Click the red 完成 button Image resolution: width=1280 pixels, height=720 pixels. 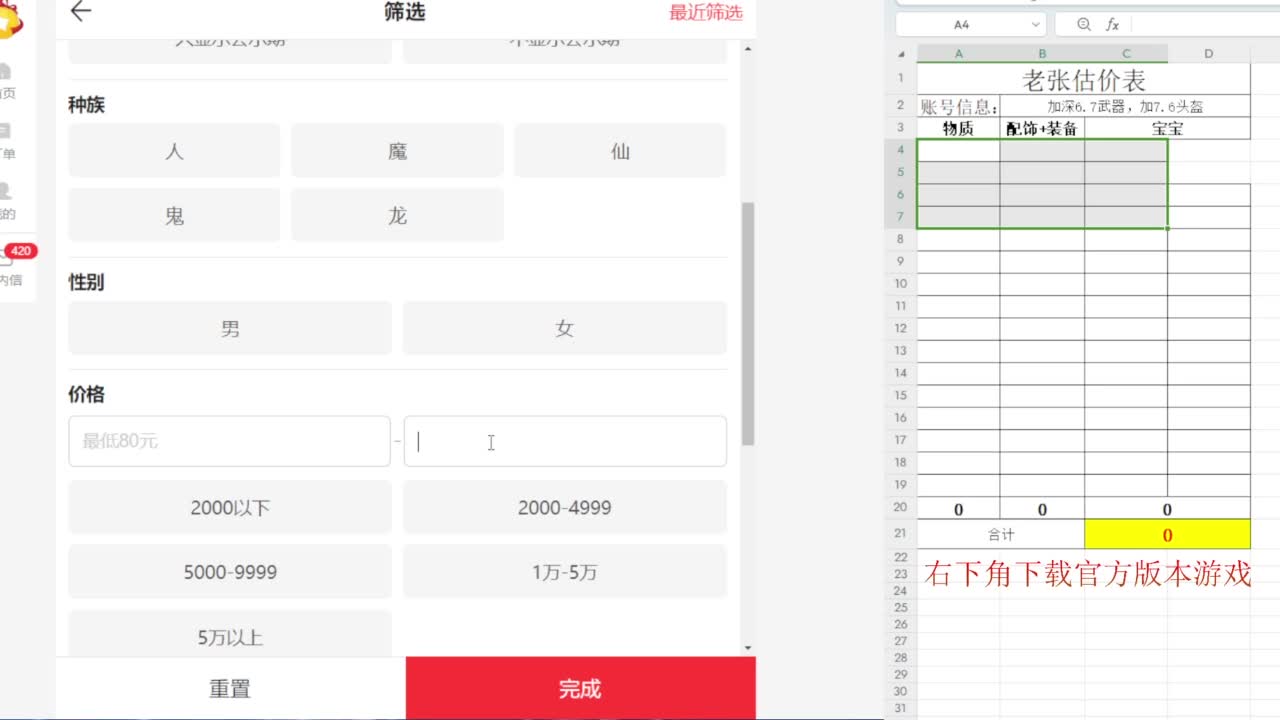[x=580, y=688]
